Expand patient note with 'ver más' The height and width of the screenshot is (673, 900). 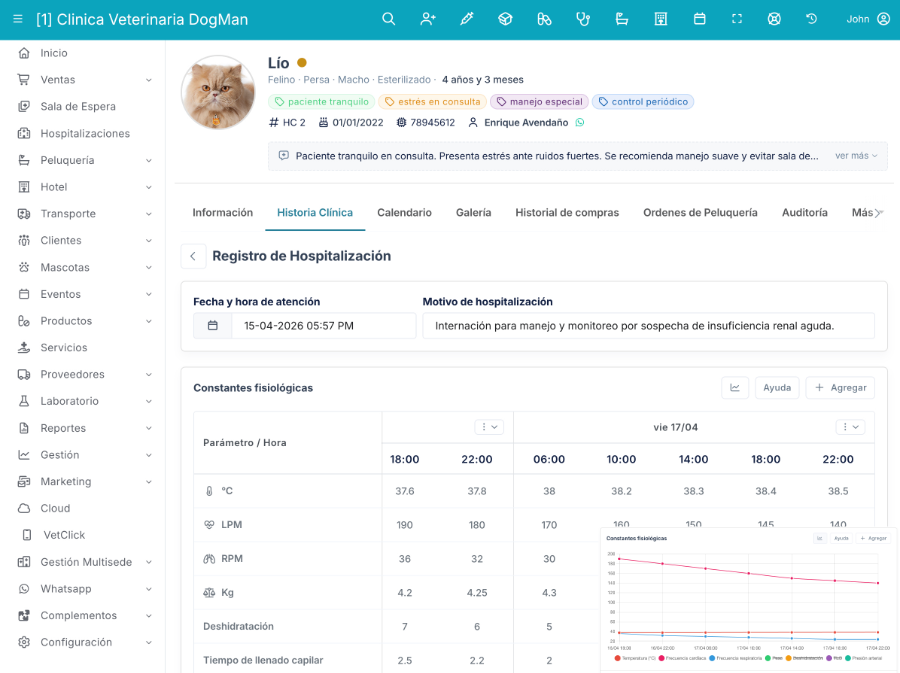[856, 156]
